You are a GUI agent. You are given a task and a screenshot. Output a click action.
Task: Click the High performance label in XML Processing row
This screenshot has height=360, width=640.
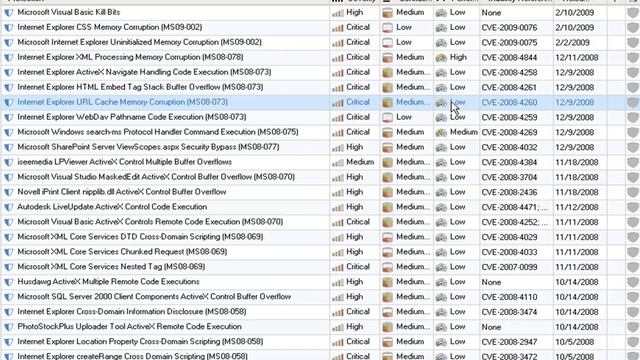click(458, 58)
